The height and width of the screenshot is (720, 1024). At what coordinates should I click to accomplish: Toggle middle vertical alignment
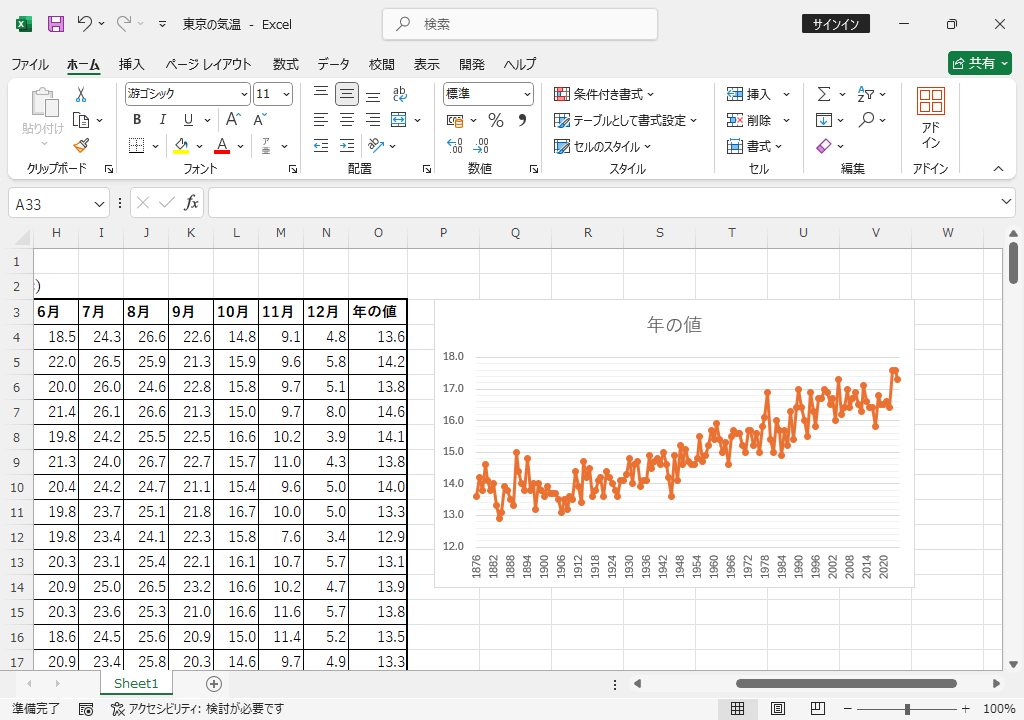pos(347,94)
